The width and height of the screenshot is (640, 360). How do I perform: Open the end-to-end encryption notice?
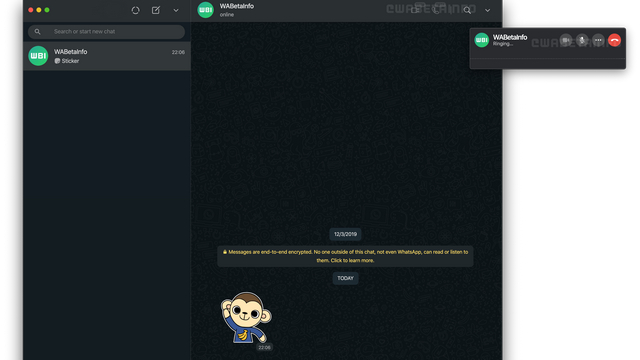tap(345, 256)
